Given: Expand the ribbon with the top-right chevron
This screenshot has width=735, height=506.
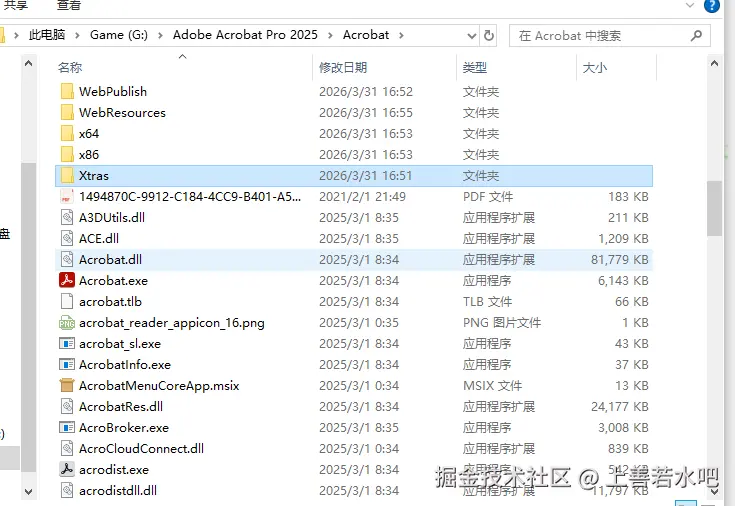Looking at the screenshot, I should click(x=690, y=5).
